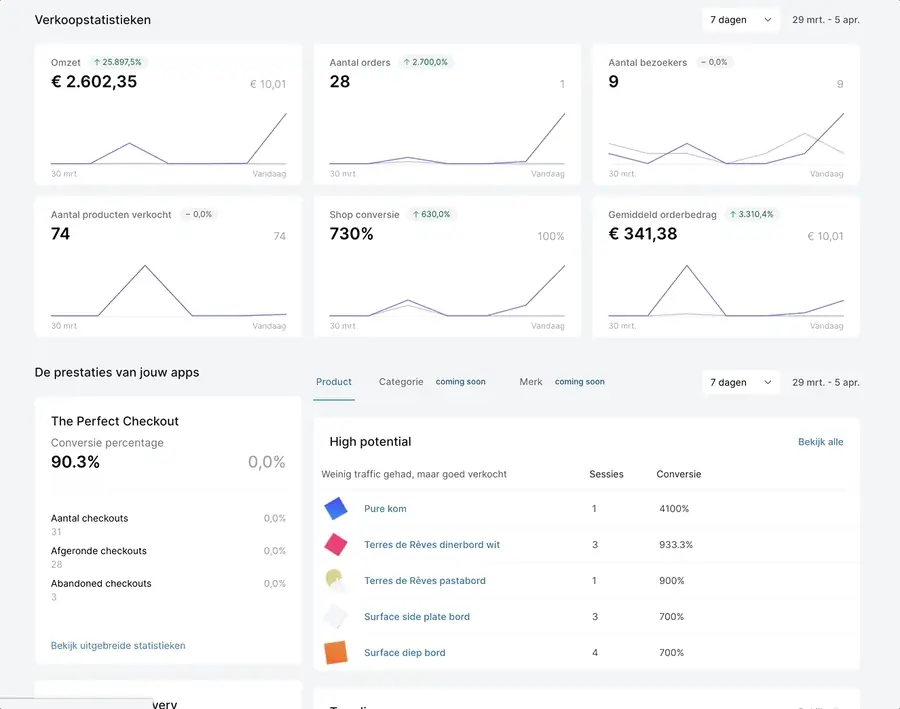The width and height of the screenshot is (900, 709).
Task: Open the top 7 dagen period dropdown
Action: click(x=740, y=20)
